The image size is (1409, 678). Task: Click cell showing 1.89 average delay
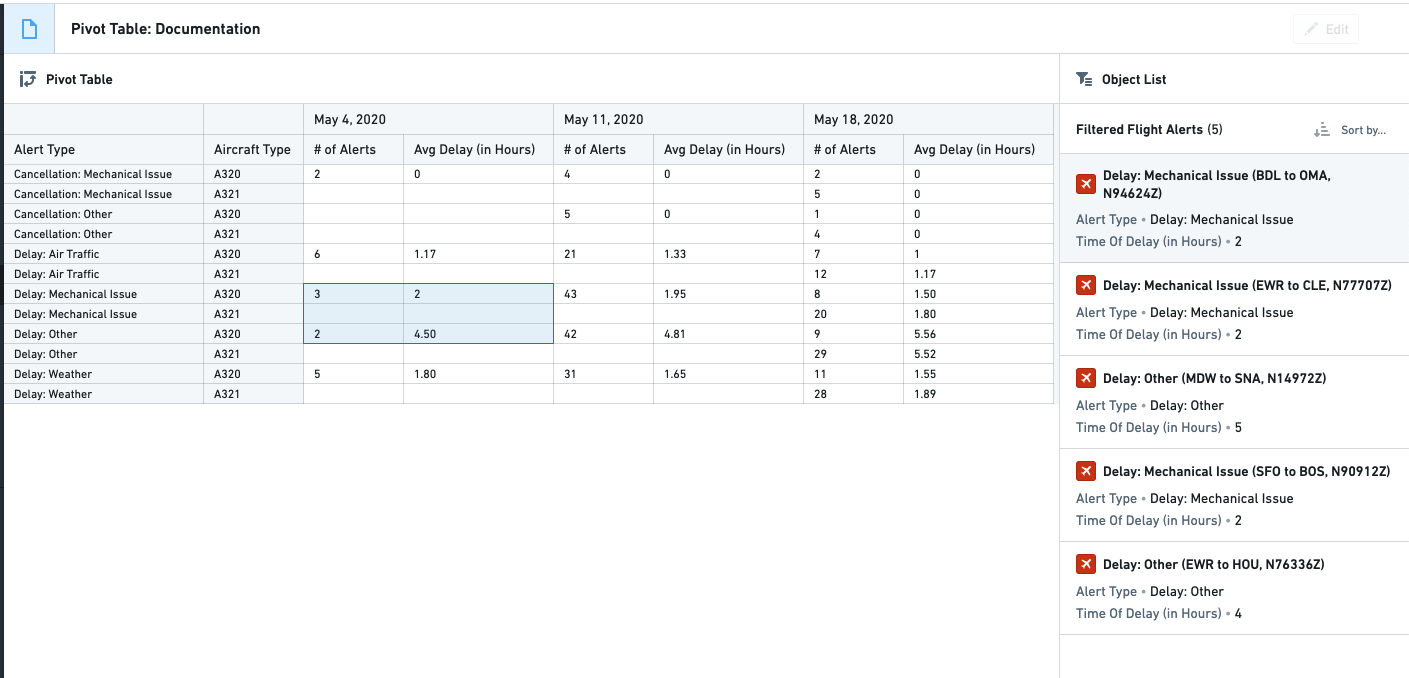tap(978, 394)
